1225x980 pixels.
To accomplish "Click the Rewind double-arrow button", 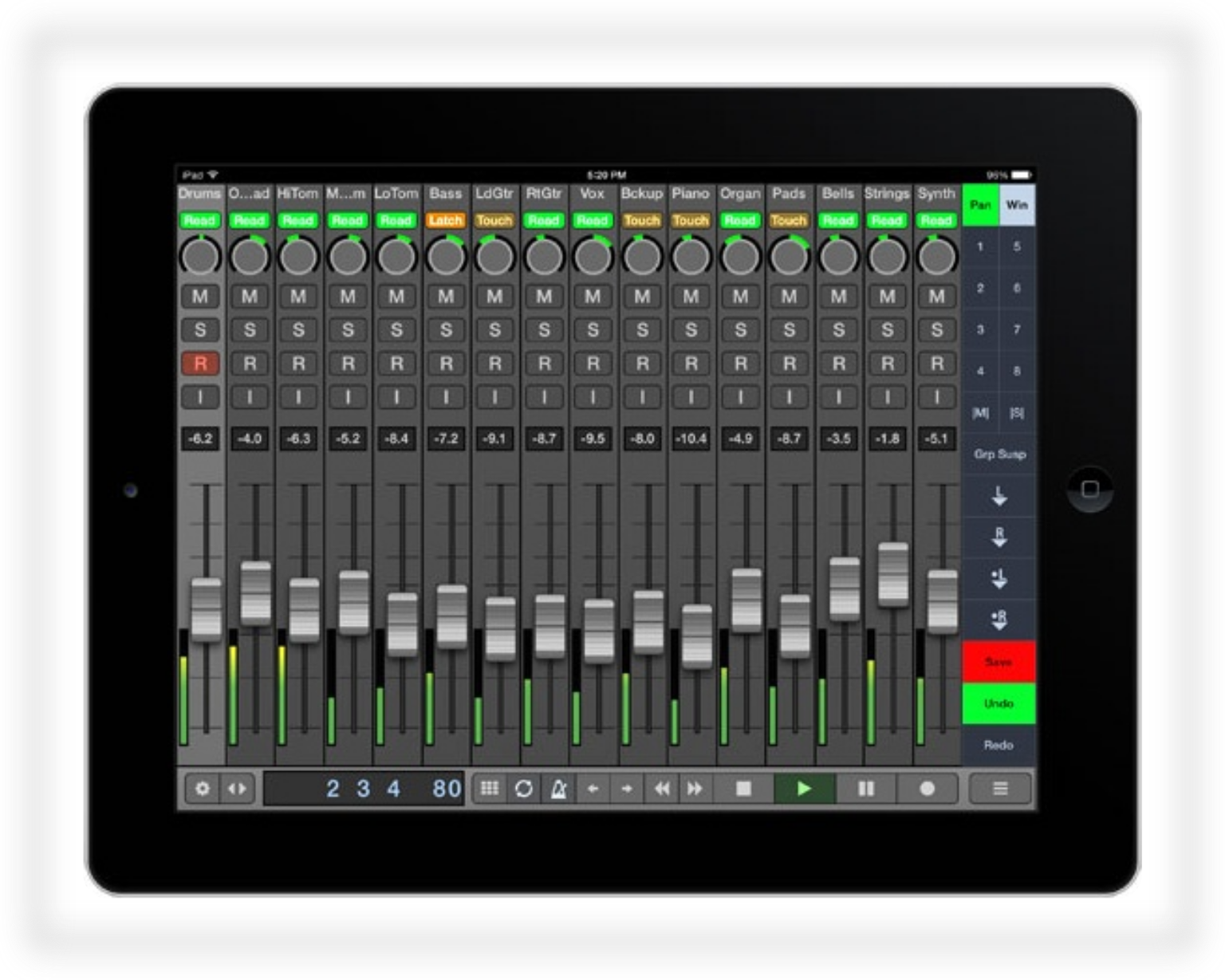I will click(661, 789).
